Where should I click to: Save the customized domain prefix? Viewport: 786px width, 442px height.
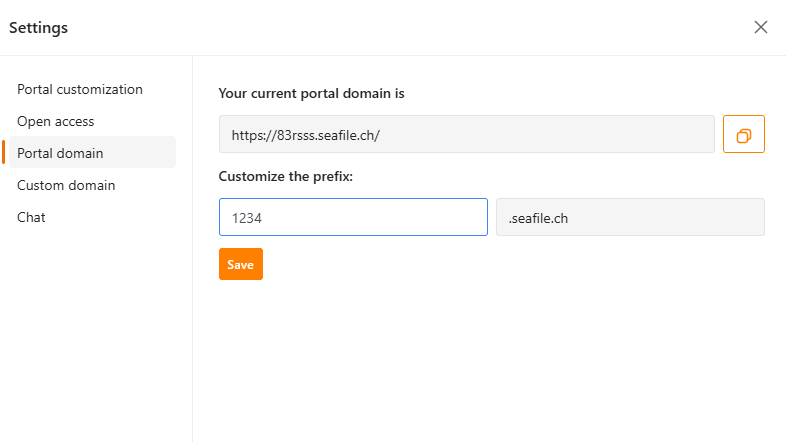point(241,264)
